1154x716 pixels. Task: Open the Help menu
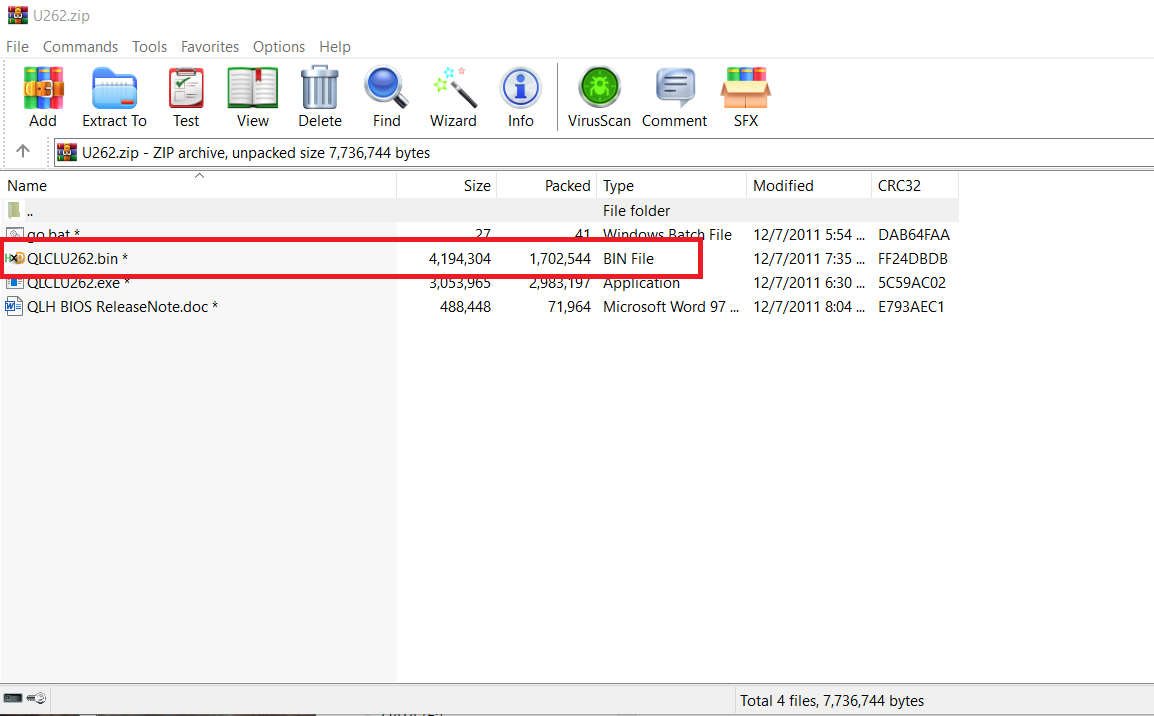click(x=335, y=46)
